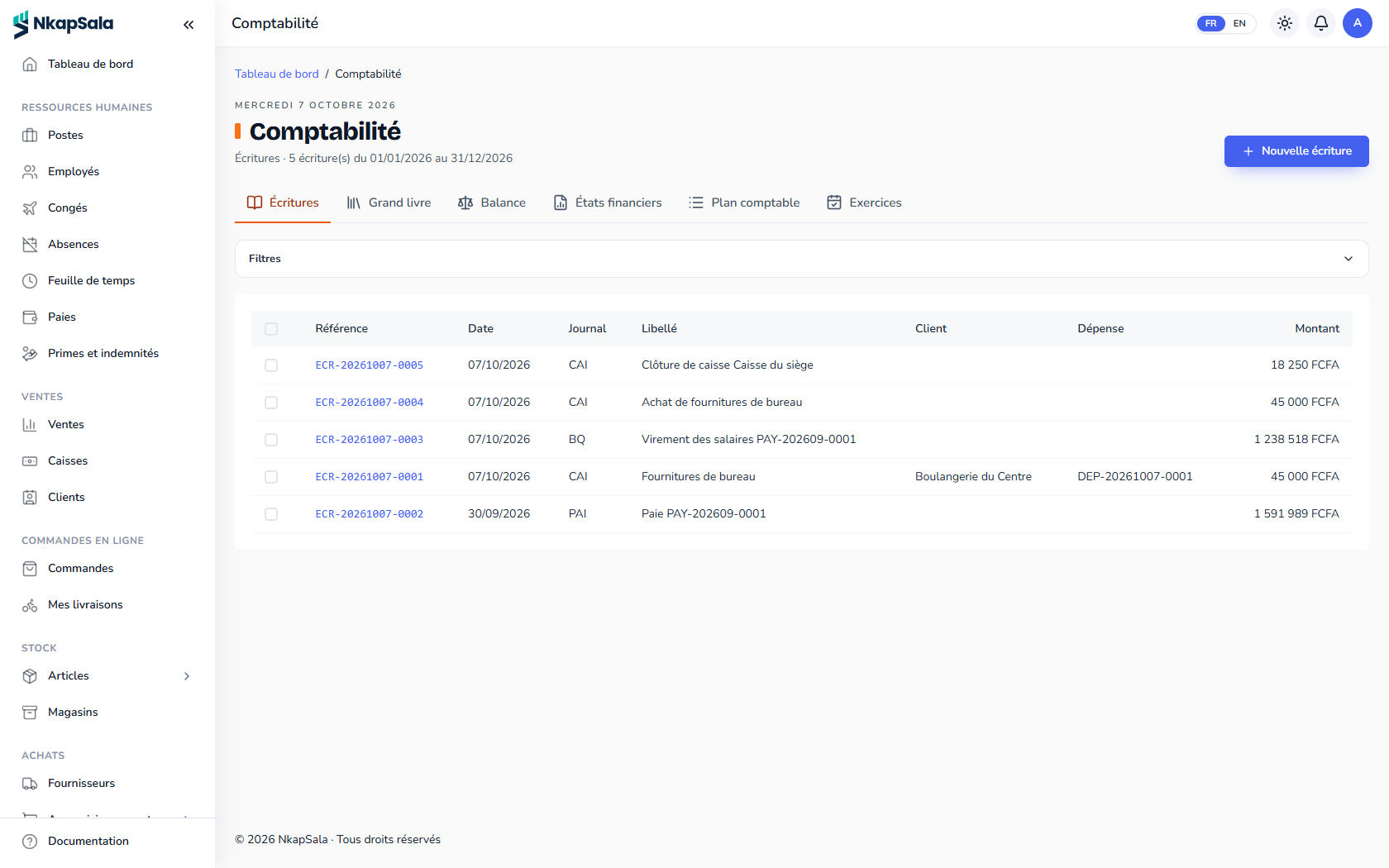1389x868 pixels.
Task: Expand the Articles submenu chevron
Action: 187,676
